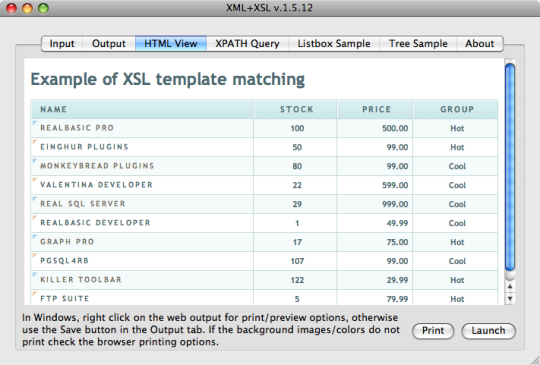Screen dimensions: 540x365
Task: Show the Tree Sample tab
Action: tap(418, 44)
